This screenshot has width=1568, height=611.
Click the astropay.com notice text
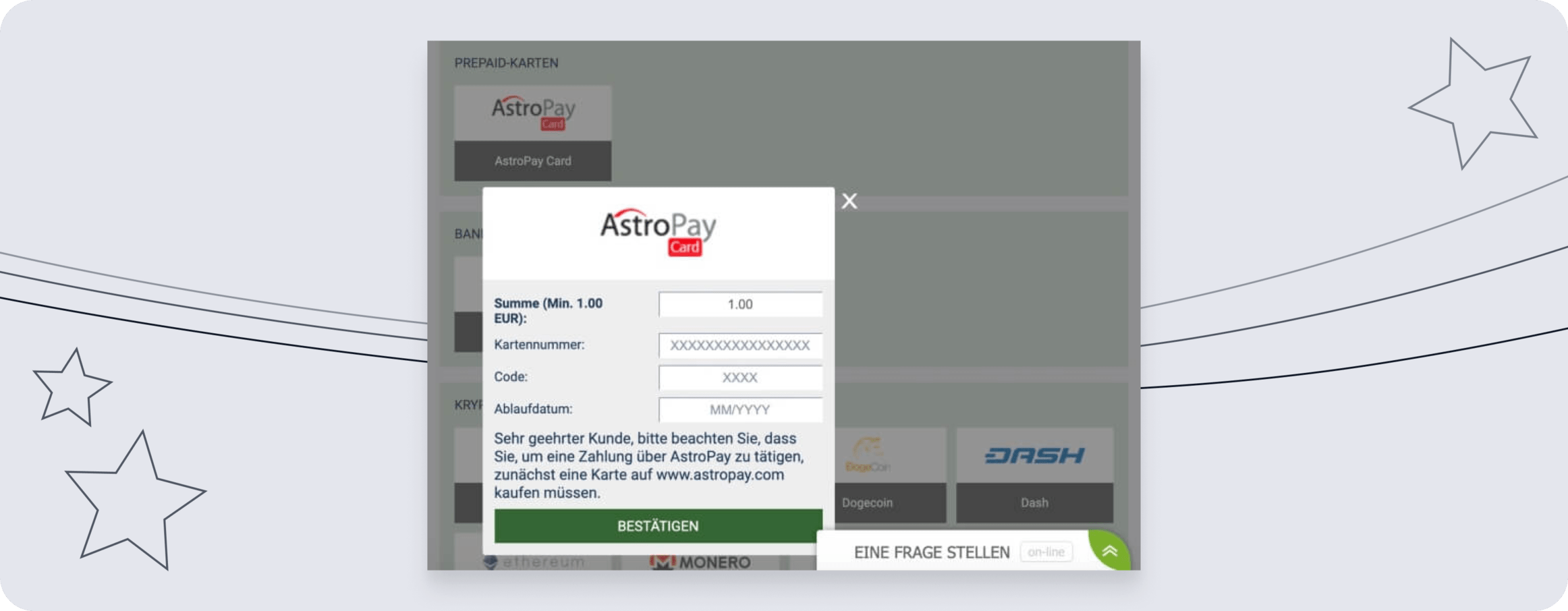(649, 465)
